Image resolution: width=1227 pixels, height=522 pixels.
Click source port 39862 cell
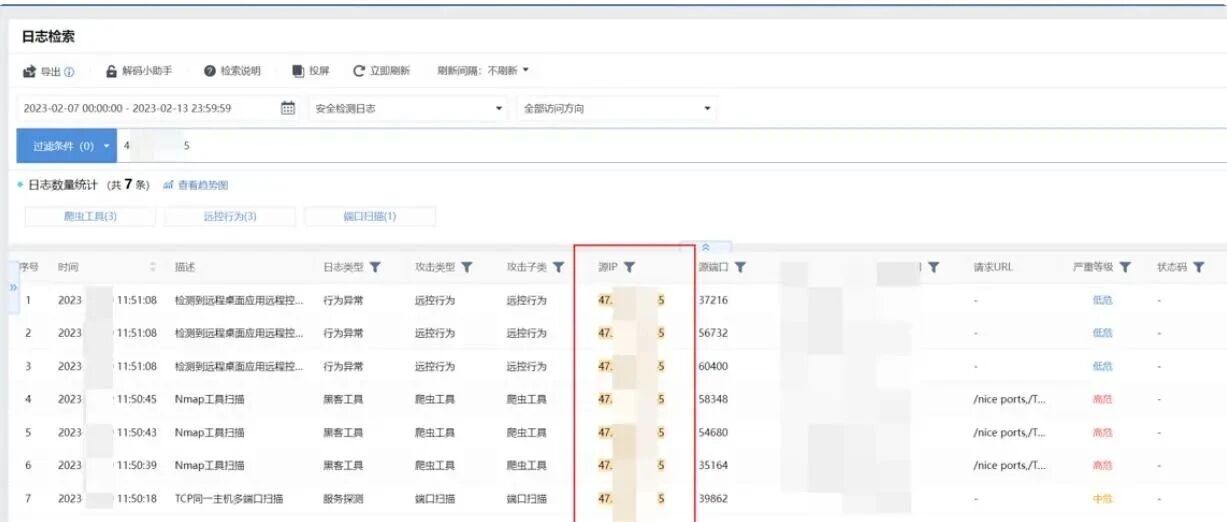tap(714, 498)
